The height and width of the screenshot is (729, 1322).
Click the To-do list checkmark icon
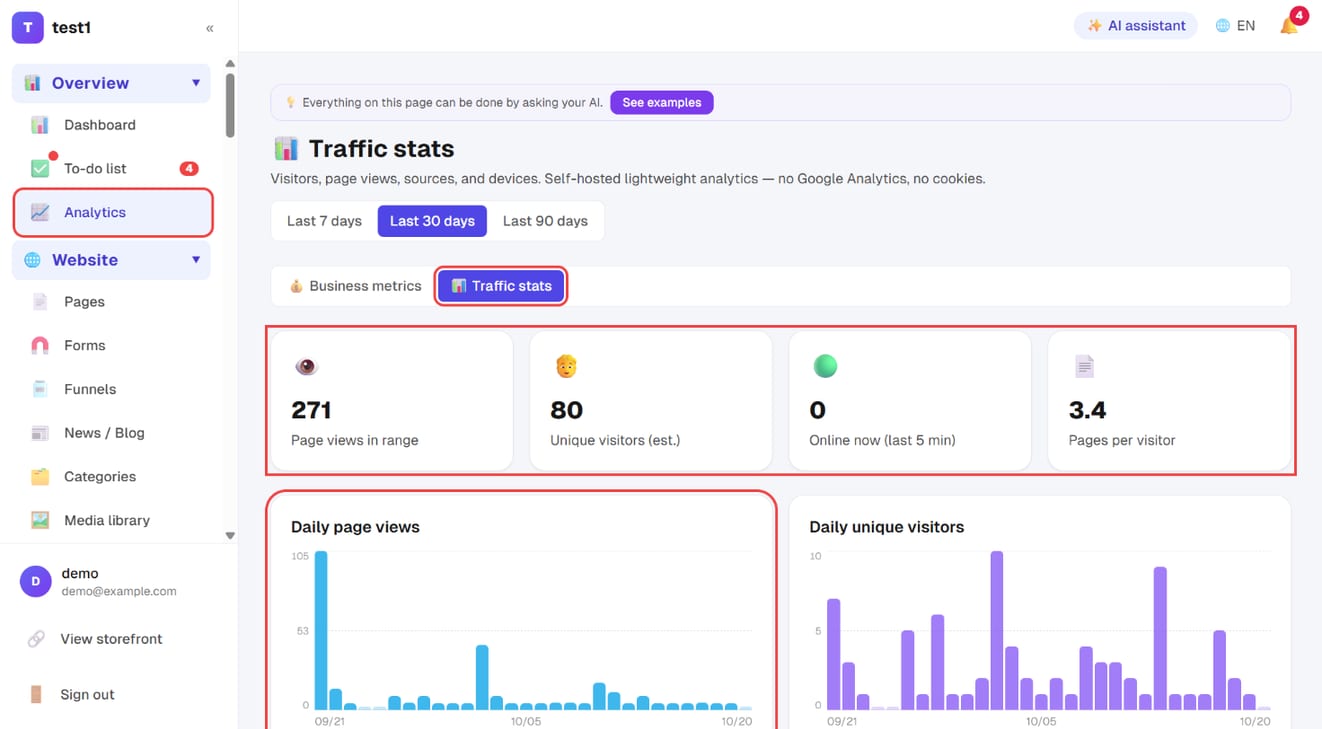[40, 168]
